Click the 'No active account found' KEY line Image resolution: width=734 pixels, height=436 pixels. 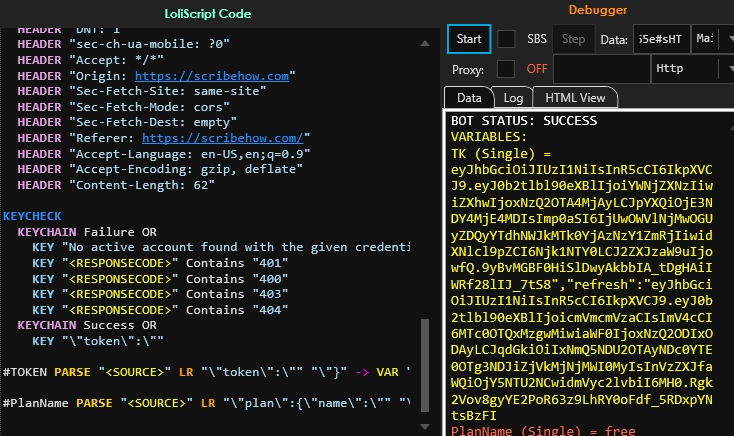221,247
